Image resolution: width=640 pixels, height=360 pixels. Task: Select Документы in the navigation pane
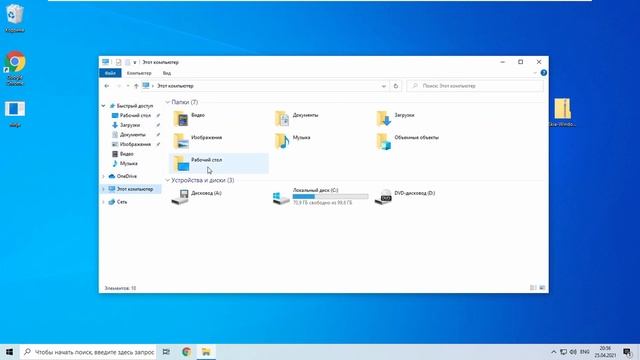[x=129, y=135]
